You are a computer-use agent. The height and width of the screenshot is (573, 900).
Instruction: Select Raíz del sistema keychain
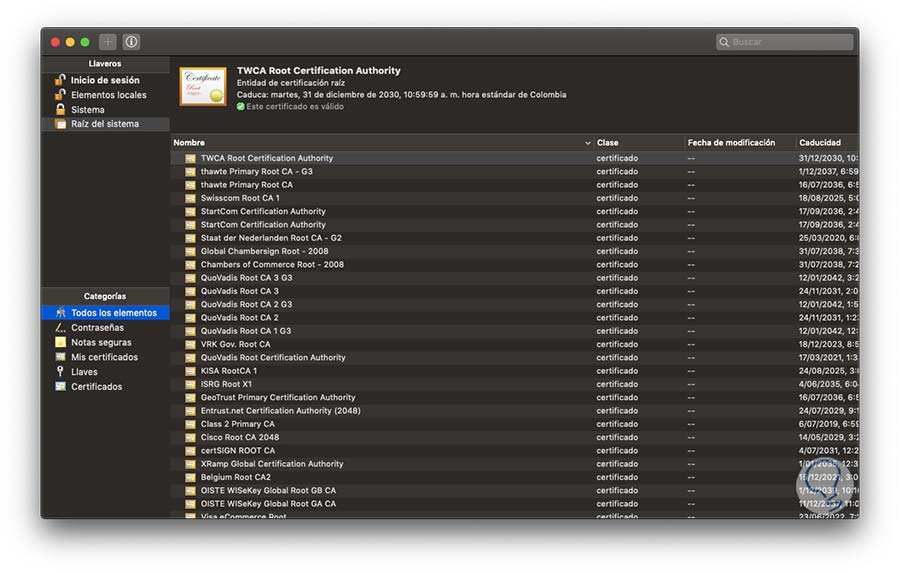(105, 124)
